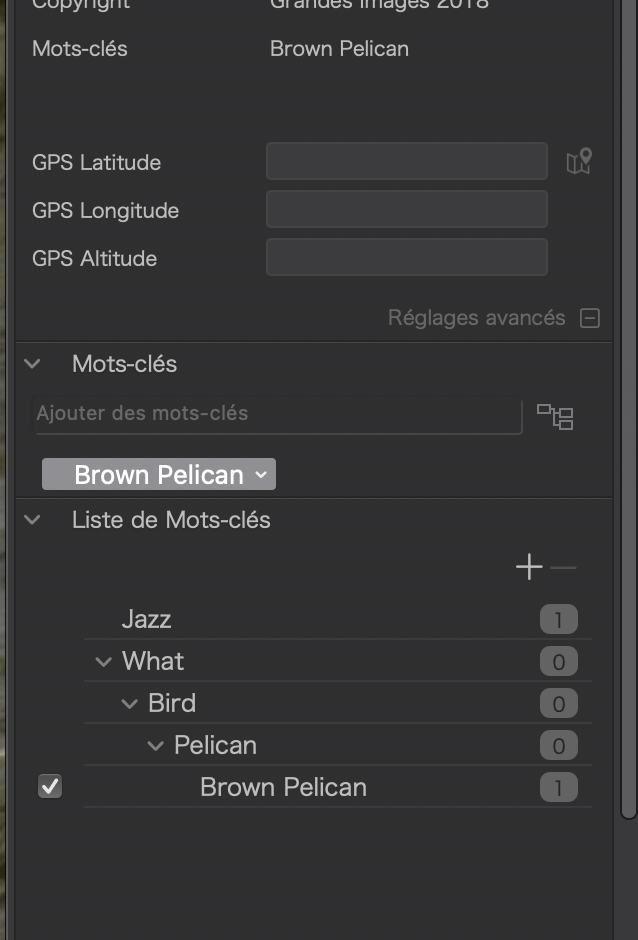Open the Brown Pelican tag dropdown arrow
Viewport: 638px width, 940px height.
pyautogui.click(x=261, y=474)
